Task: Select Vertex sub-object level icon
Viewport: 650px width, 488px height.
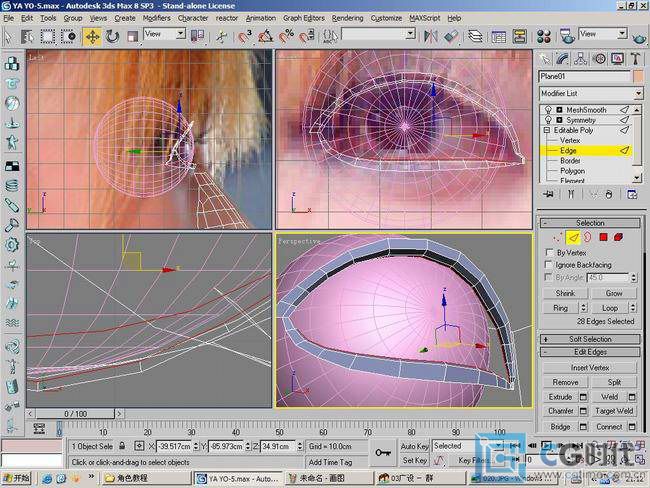Action: pos(558,237)
